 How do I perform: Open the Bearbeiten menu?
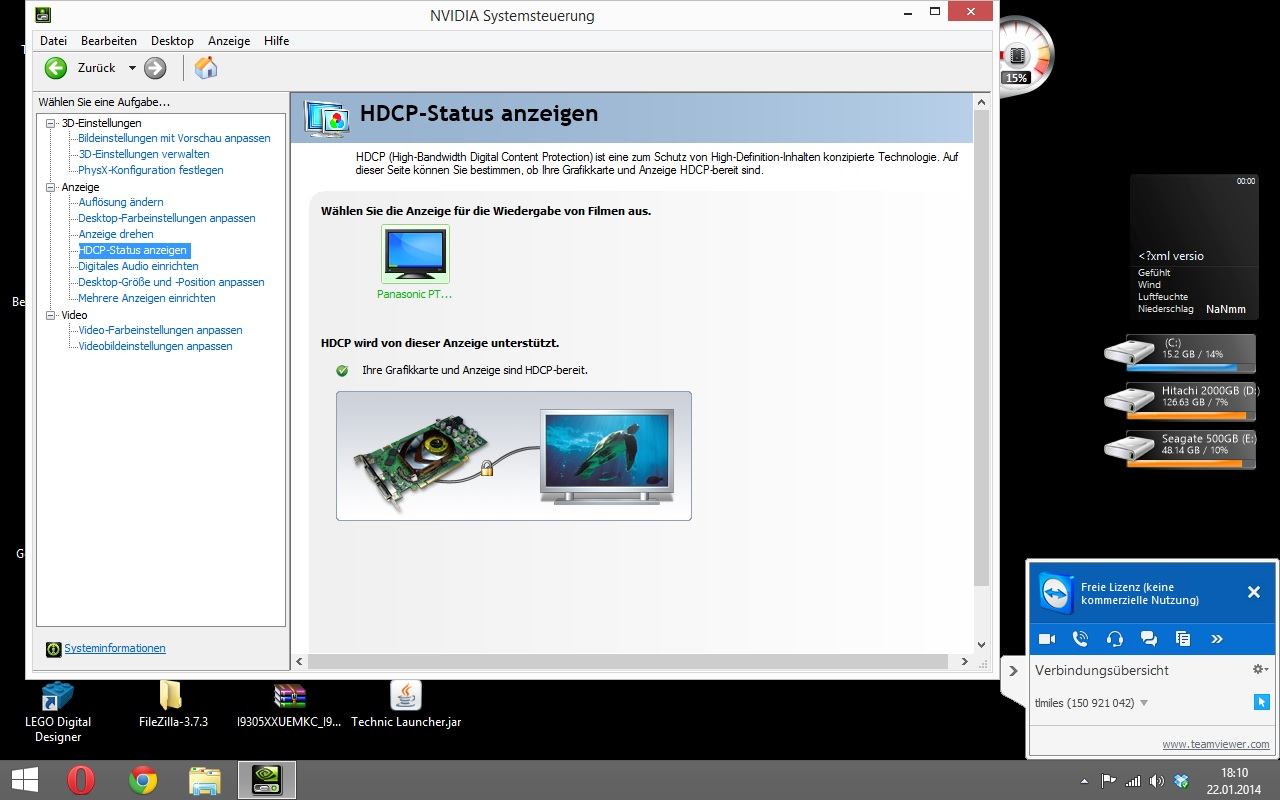pyautogui.click(x=109, y=41)
